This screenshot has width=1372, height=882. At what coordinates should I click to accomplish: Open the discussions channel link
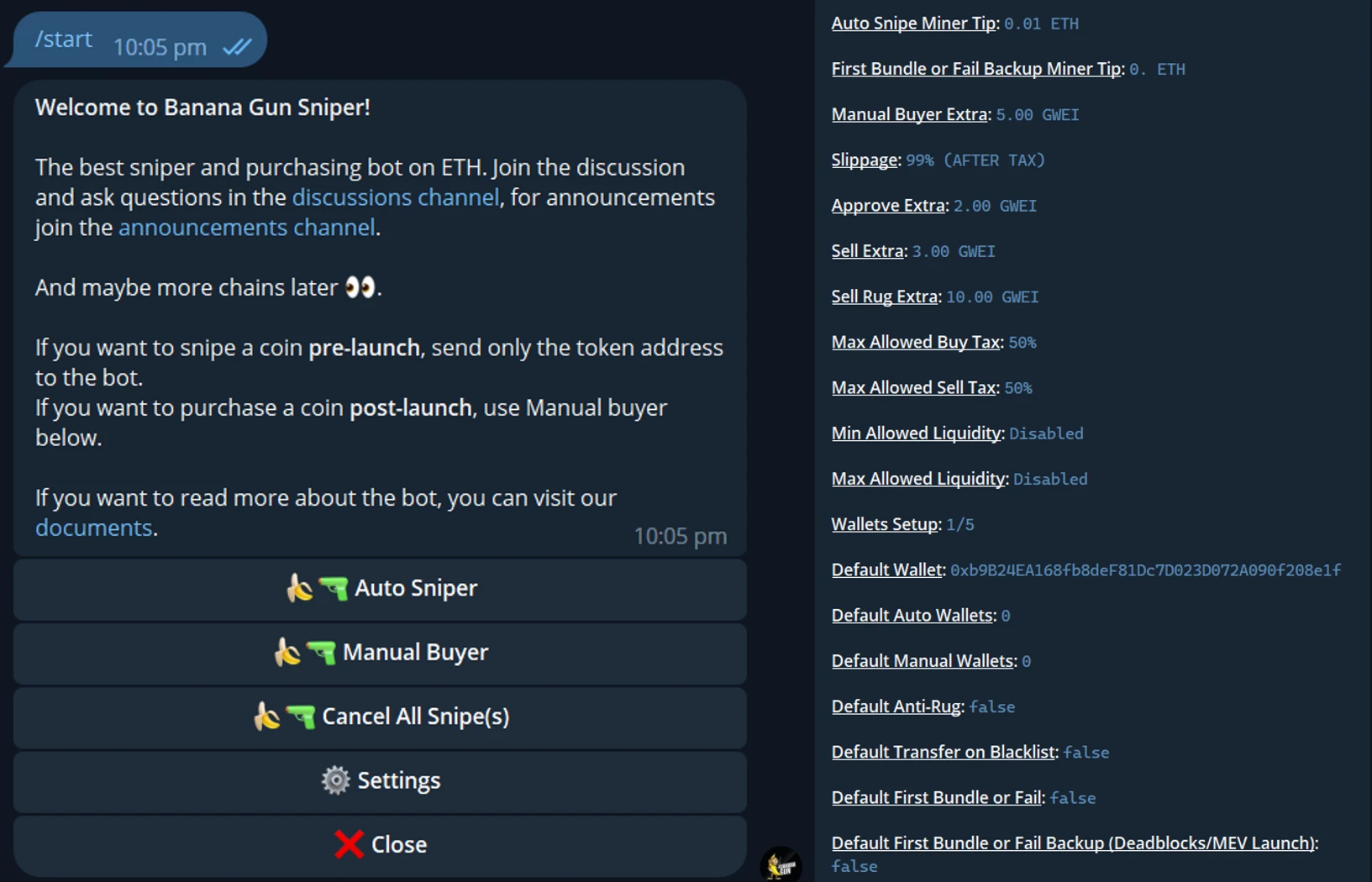(x=395, y=197)
